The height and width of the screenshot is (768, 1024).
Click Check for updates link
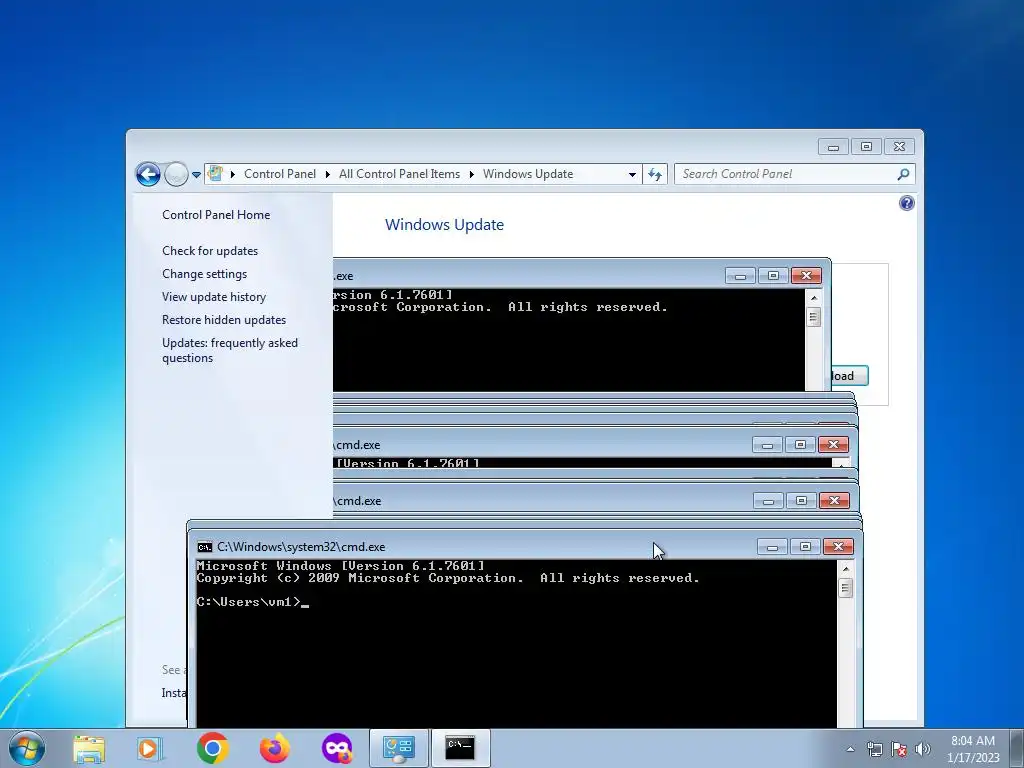click(210, 251)
